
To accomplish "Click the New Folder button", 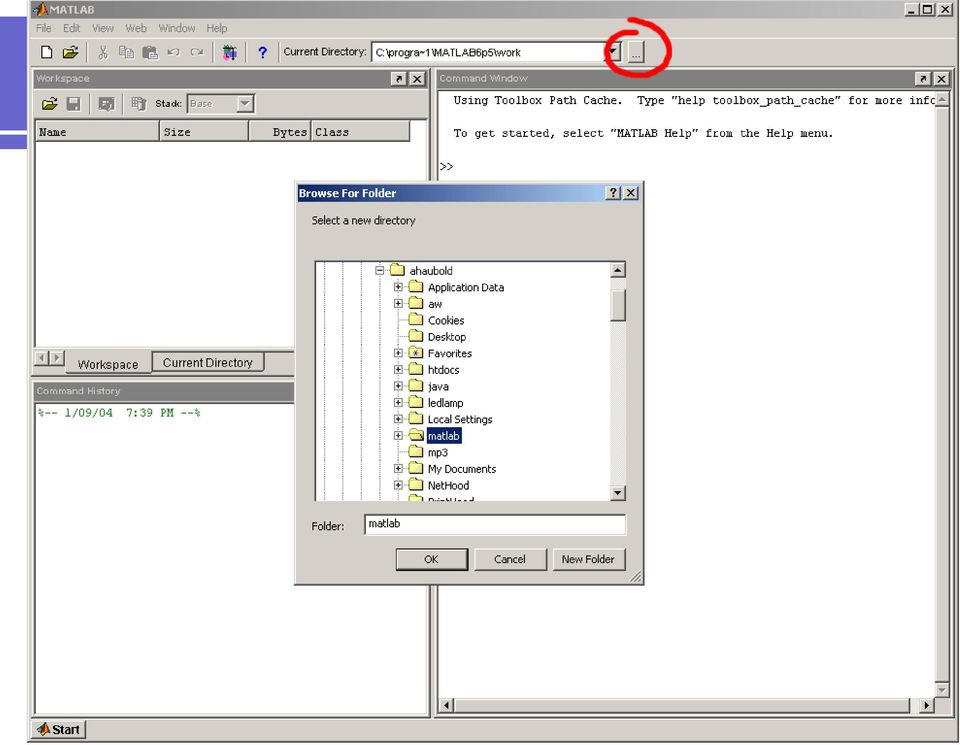I will (588, 560).
